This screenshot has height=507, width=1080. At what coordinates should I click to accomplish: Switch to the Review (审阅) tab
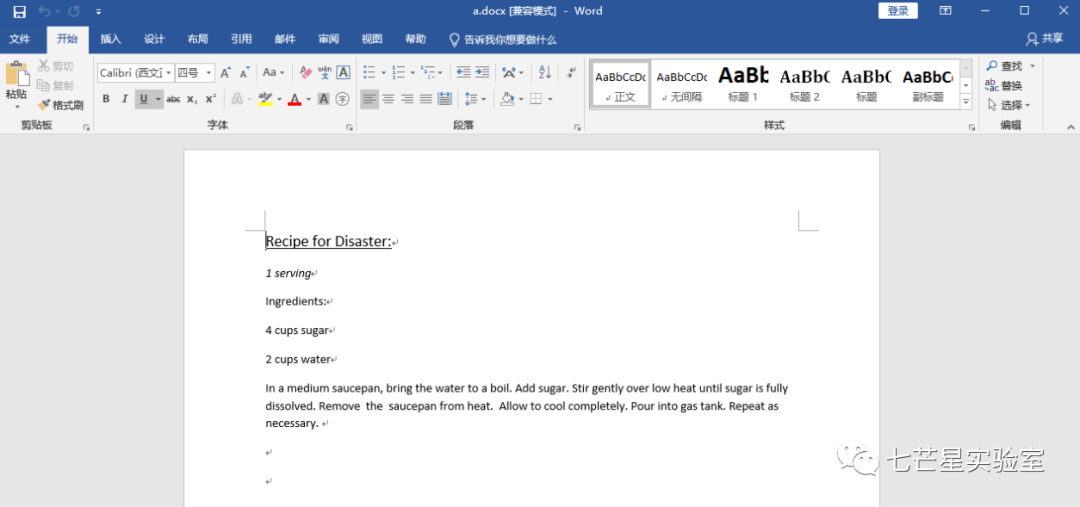click(329, 39)
